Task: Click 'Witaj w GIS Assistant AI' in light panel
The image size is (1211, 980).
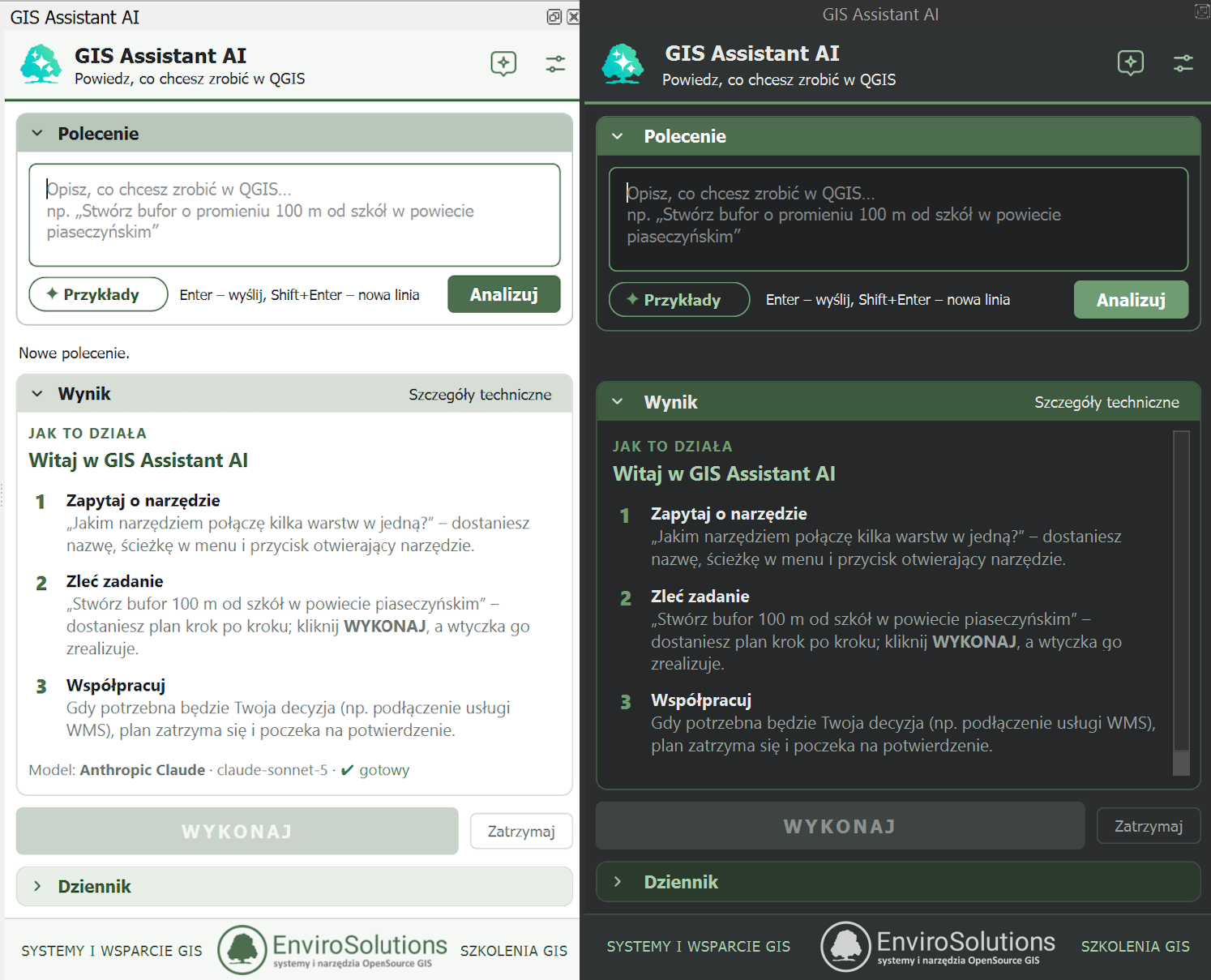Action: pyautogui.click(x=139, y=460)
